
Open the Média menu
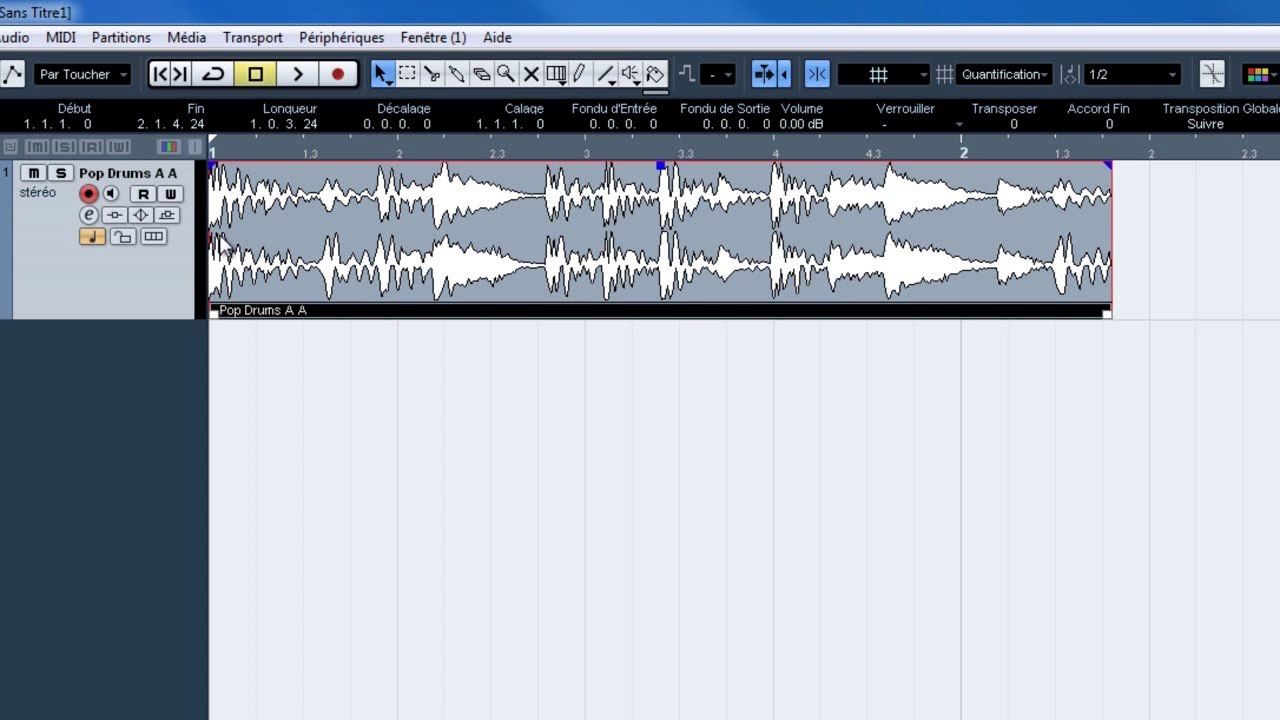187,37
